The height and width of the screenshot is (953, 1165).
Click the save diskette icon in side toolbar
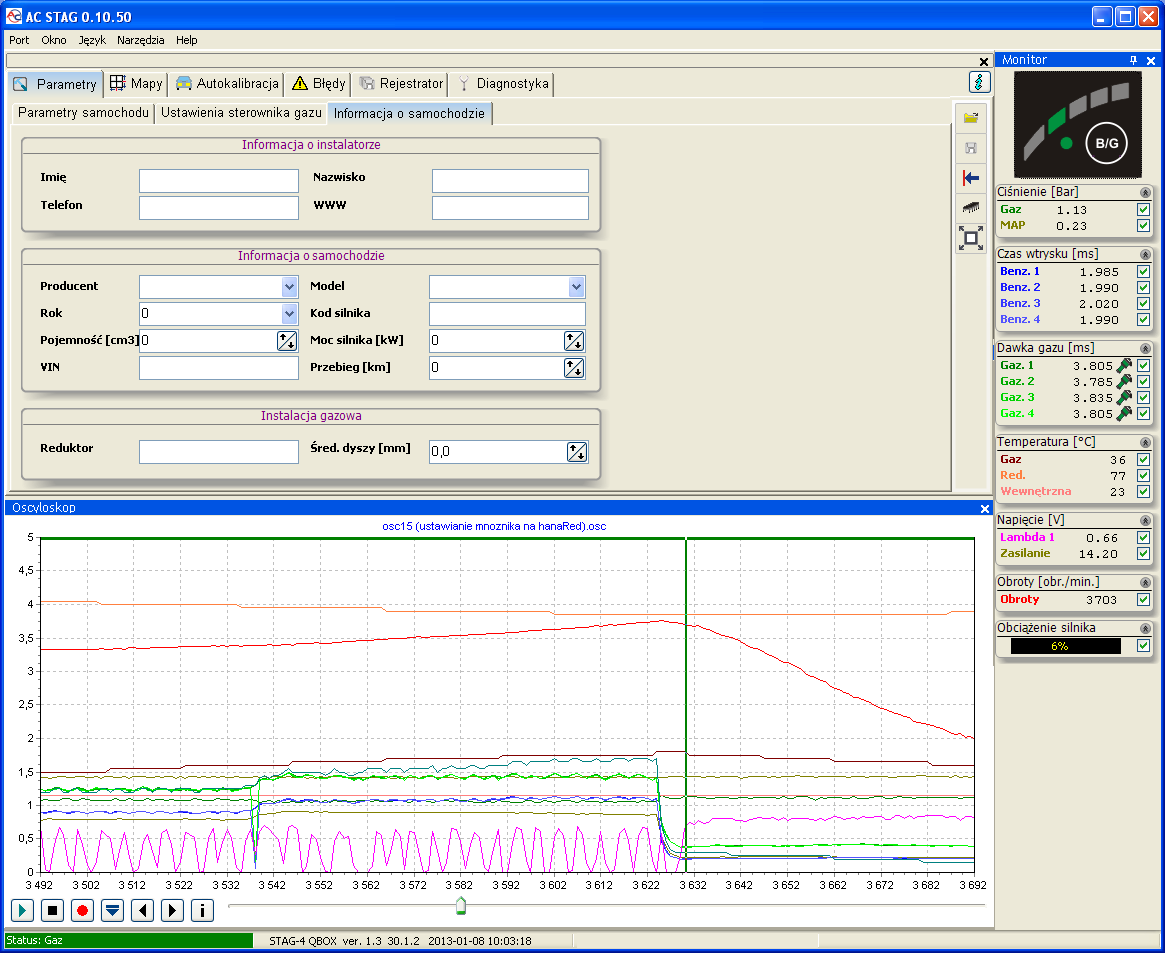(970, 148)
